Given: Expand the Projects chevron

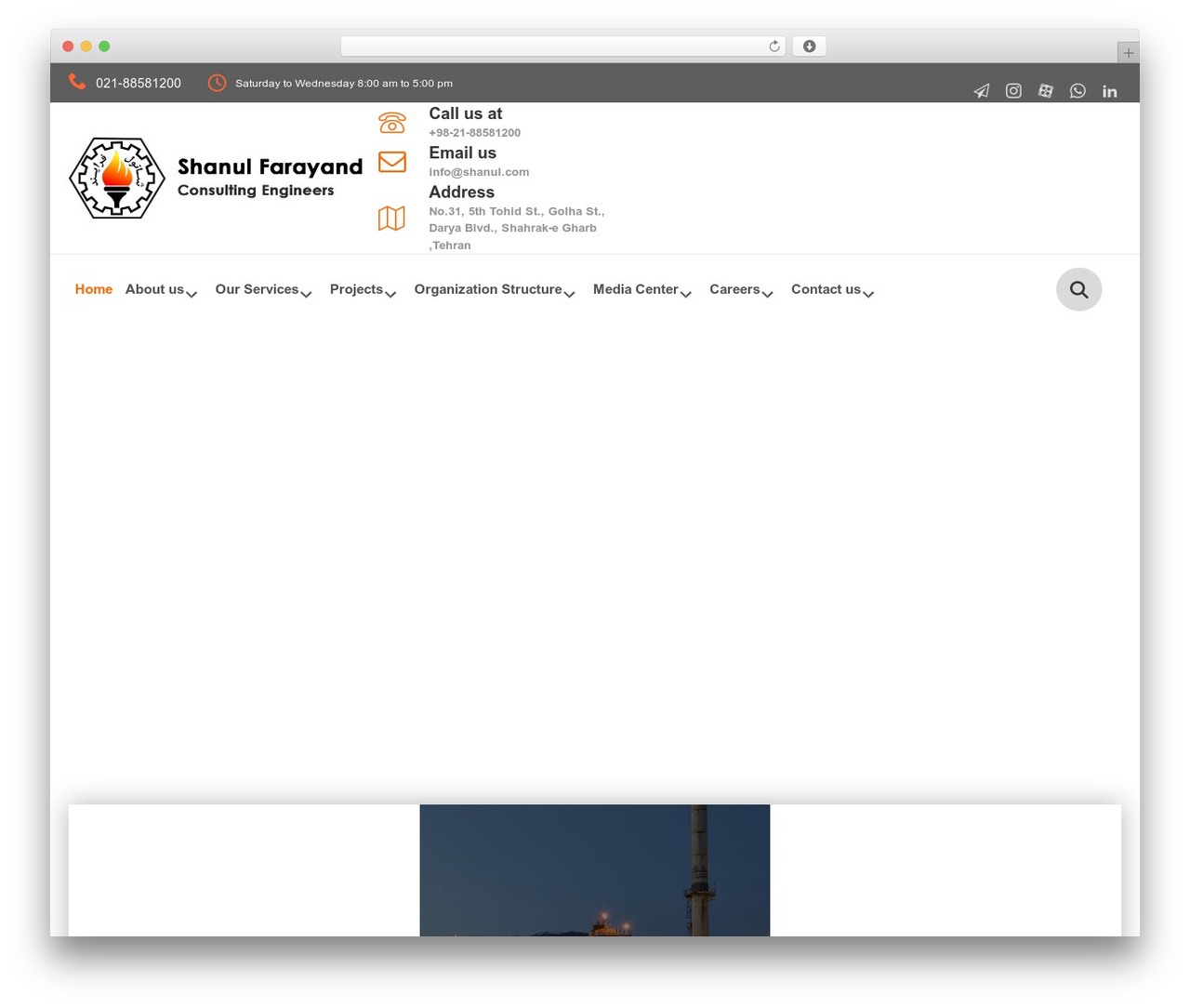Looking at the screenshot, I should tap(390, 294).
